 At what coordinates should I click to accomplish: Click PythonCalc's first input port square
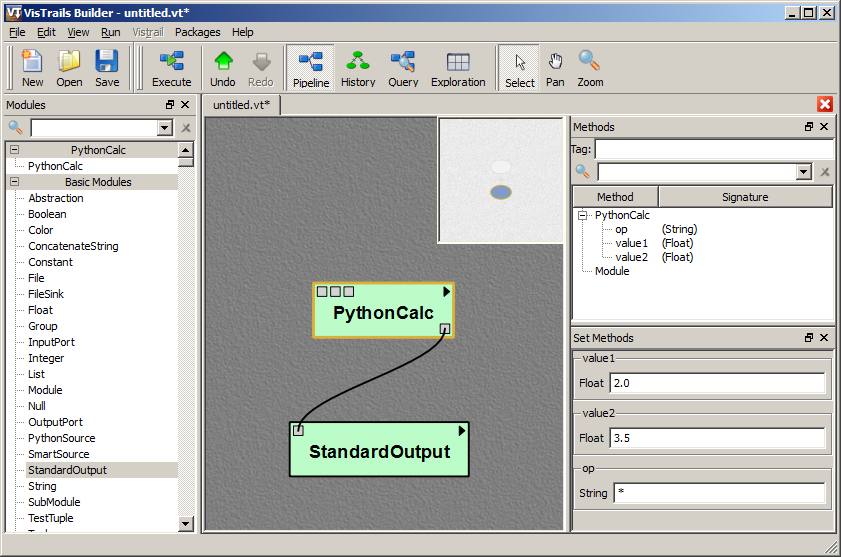point(322,291)
